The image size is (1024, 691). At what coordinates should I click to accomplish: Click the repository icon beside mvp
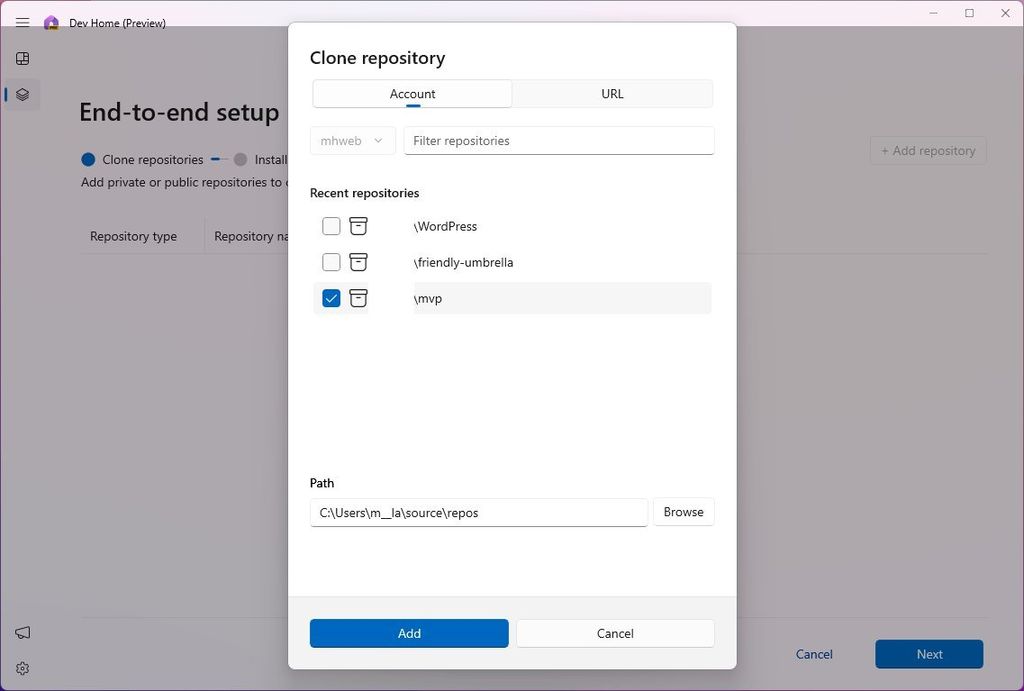pyautogui.click(x=358, y=298)
